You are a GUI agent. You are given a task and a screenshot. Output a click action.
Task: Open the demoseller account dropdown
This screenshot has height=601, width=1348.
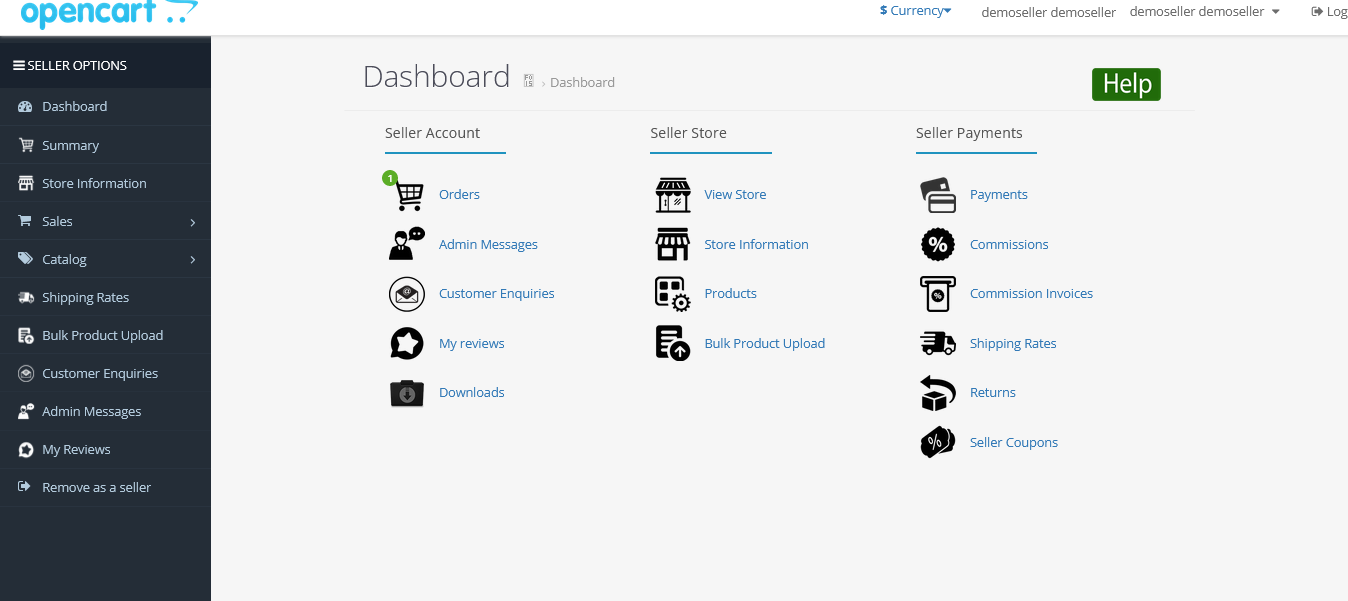coord(1205,11)
